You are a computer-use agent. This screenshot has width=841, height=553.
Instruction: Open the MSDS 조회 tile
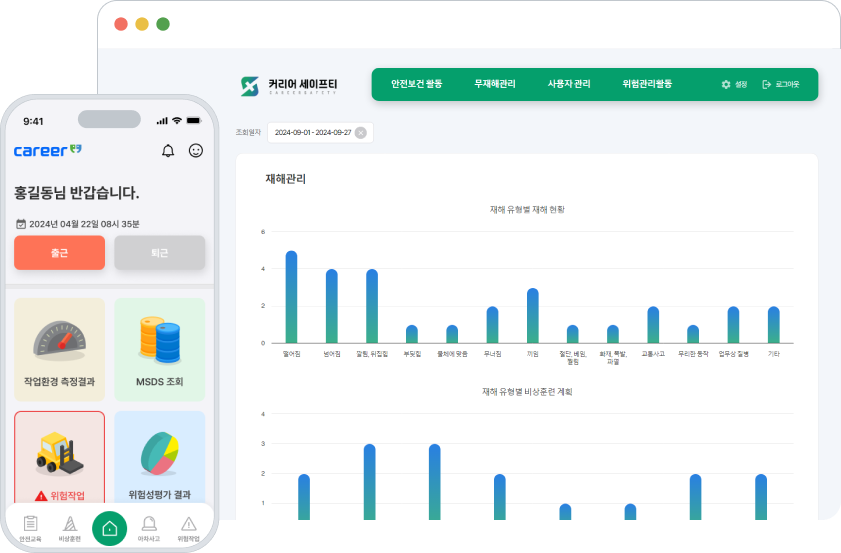point(159,345)
